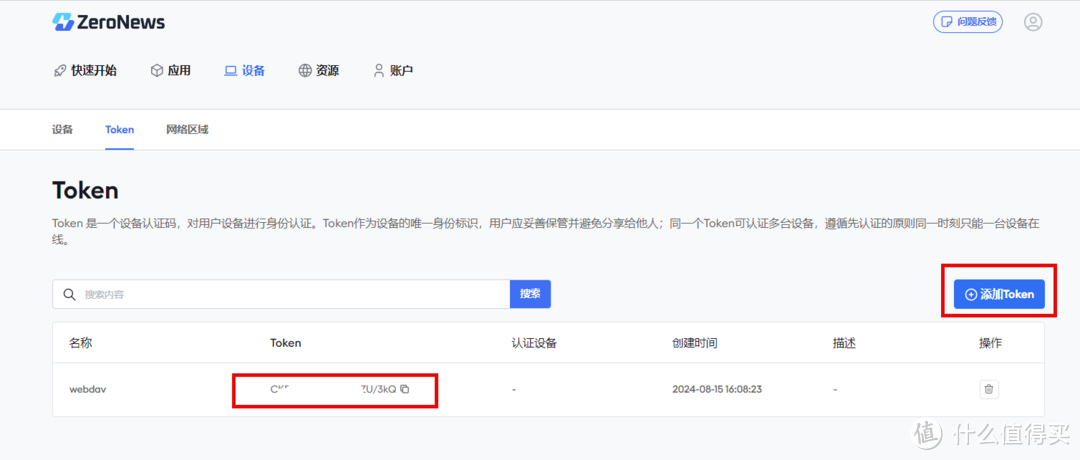Switch to the 网络区域 sub-tab
This screenshot has height=460, width=1080.
[187, 130]
